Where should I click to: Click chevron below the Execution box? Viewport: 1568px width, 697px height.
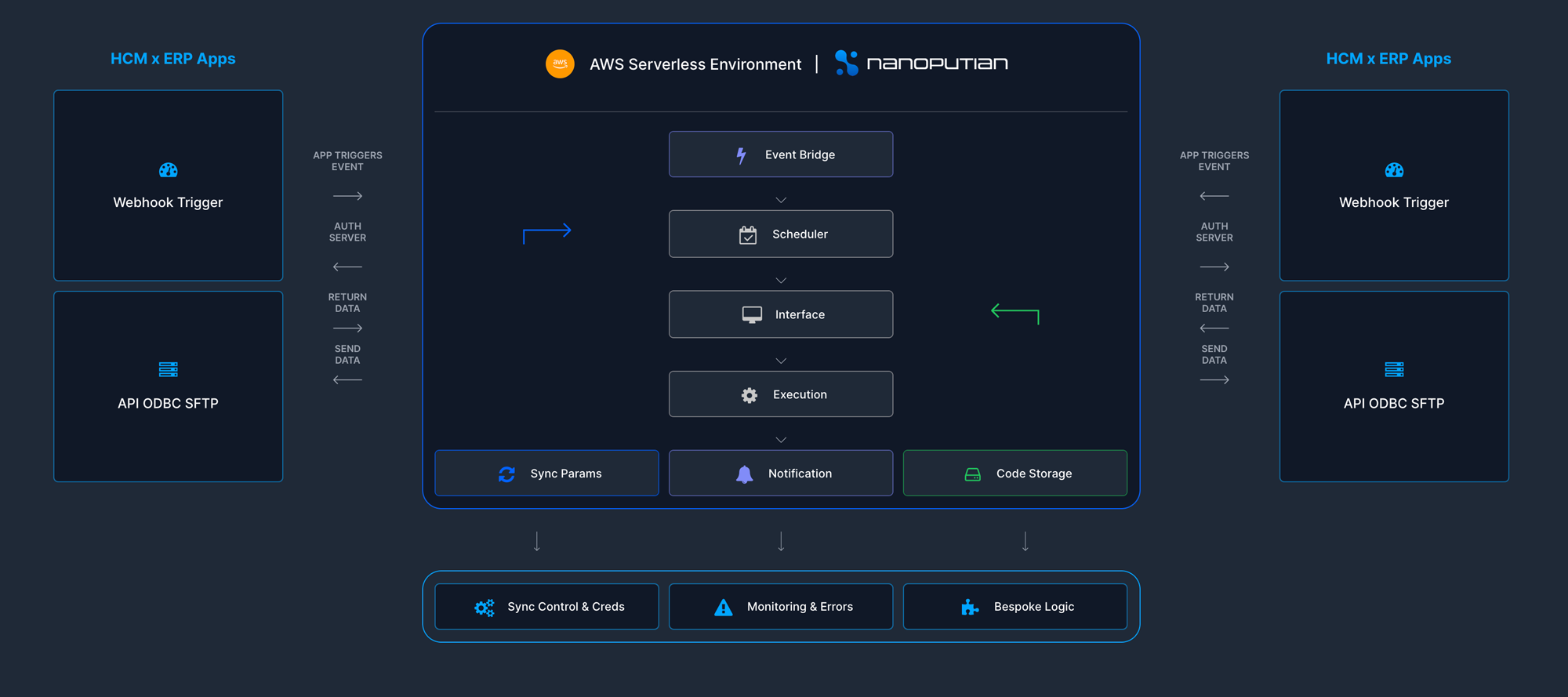click(x=781, y=440)
